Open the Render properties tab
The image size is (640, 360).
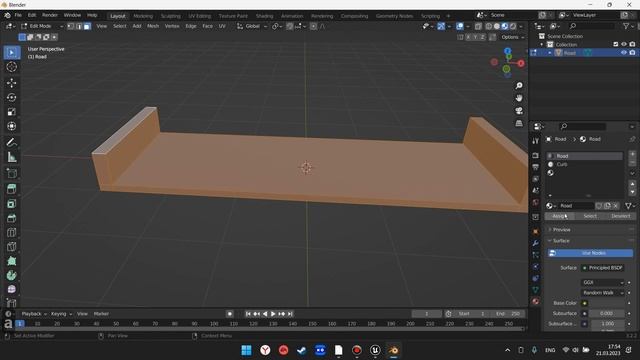[536, 156]
